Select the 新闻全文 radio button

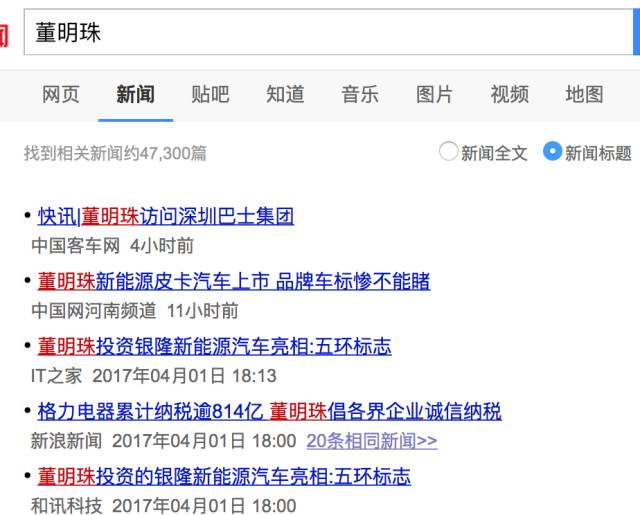[448, 151]
